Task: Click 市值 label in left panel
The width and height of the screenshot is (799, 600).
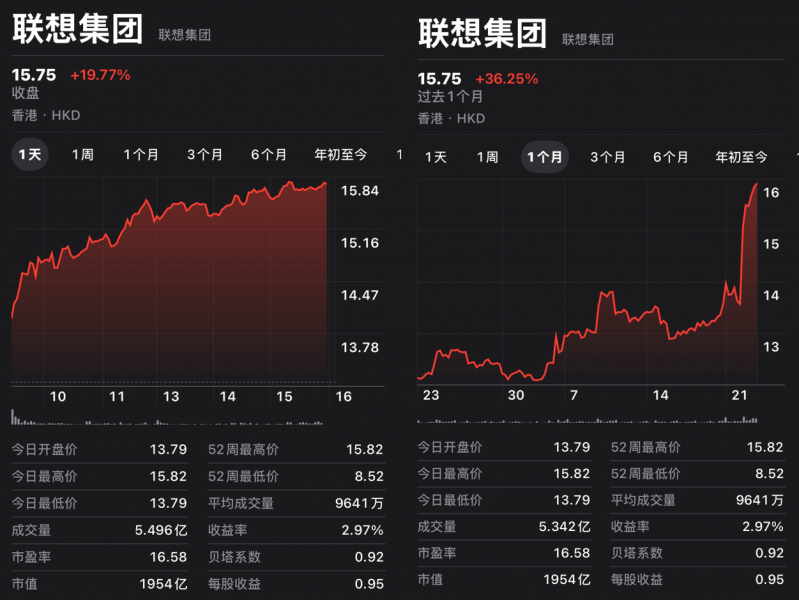Action: 24,584
